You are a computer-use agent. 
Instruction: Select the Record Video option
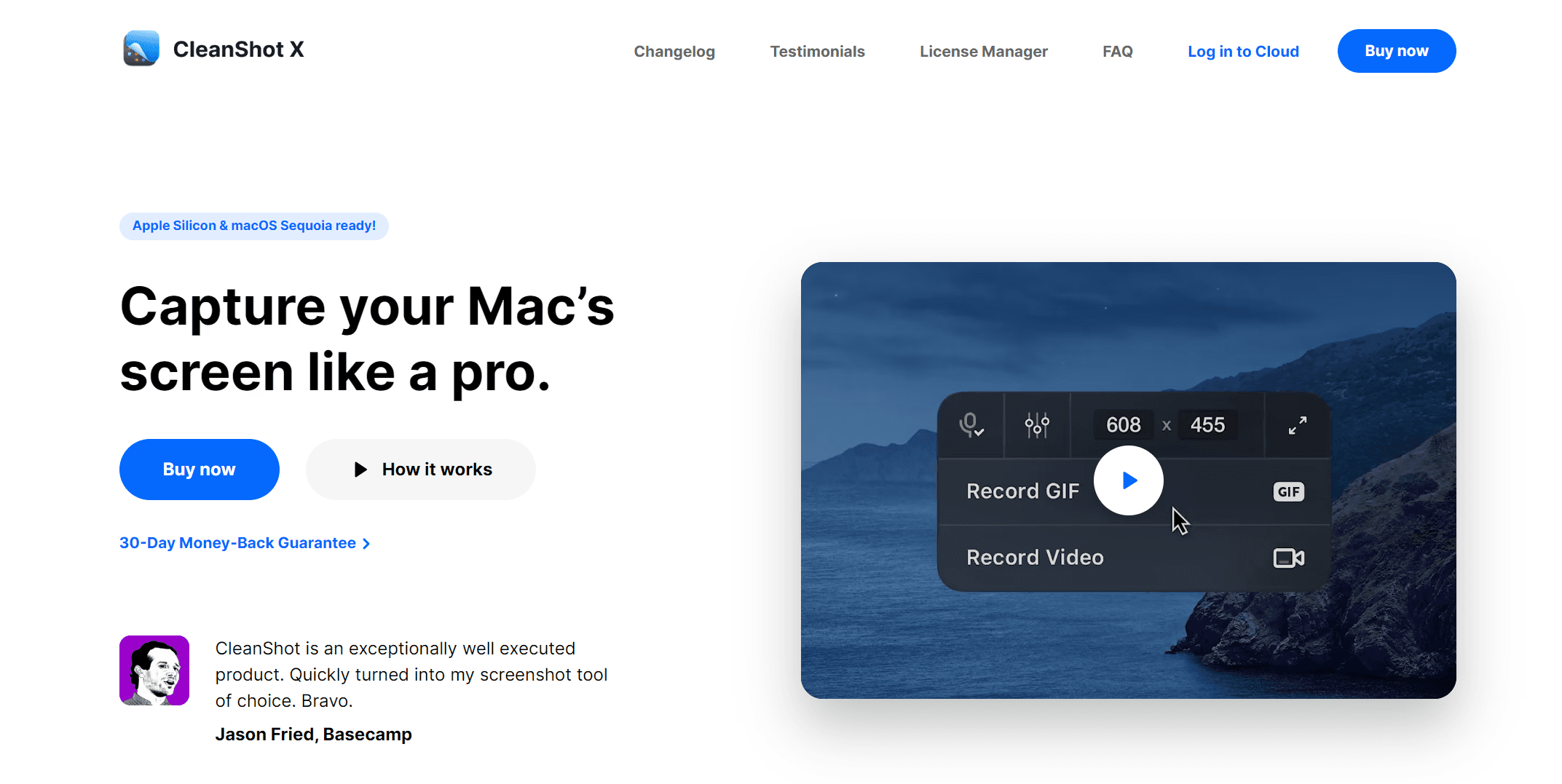tap(1134, 558)
